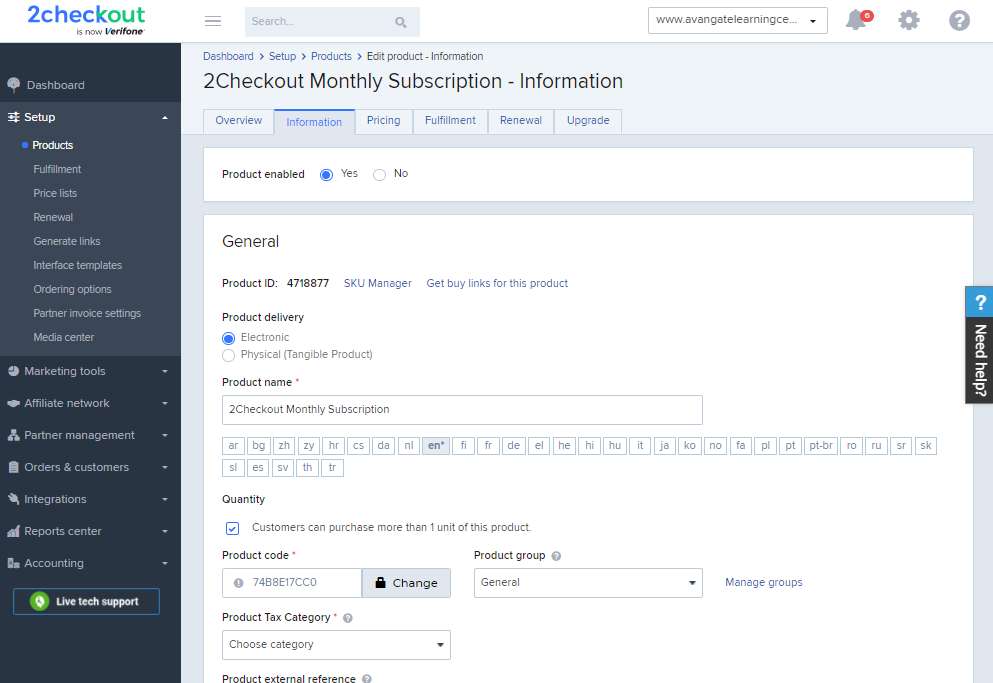Screen dimensions: 993x683
Task: Select the 'pt-br' language toggle
Action: point(821,446)
